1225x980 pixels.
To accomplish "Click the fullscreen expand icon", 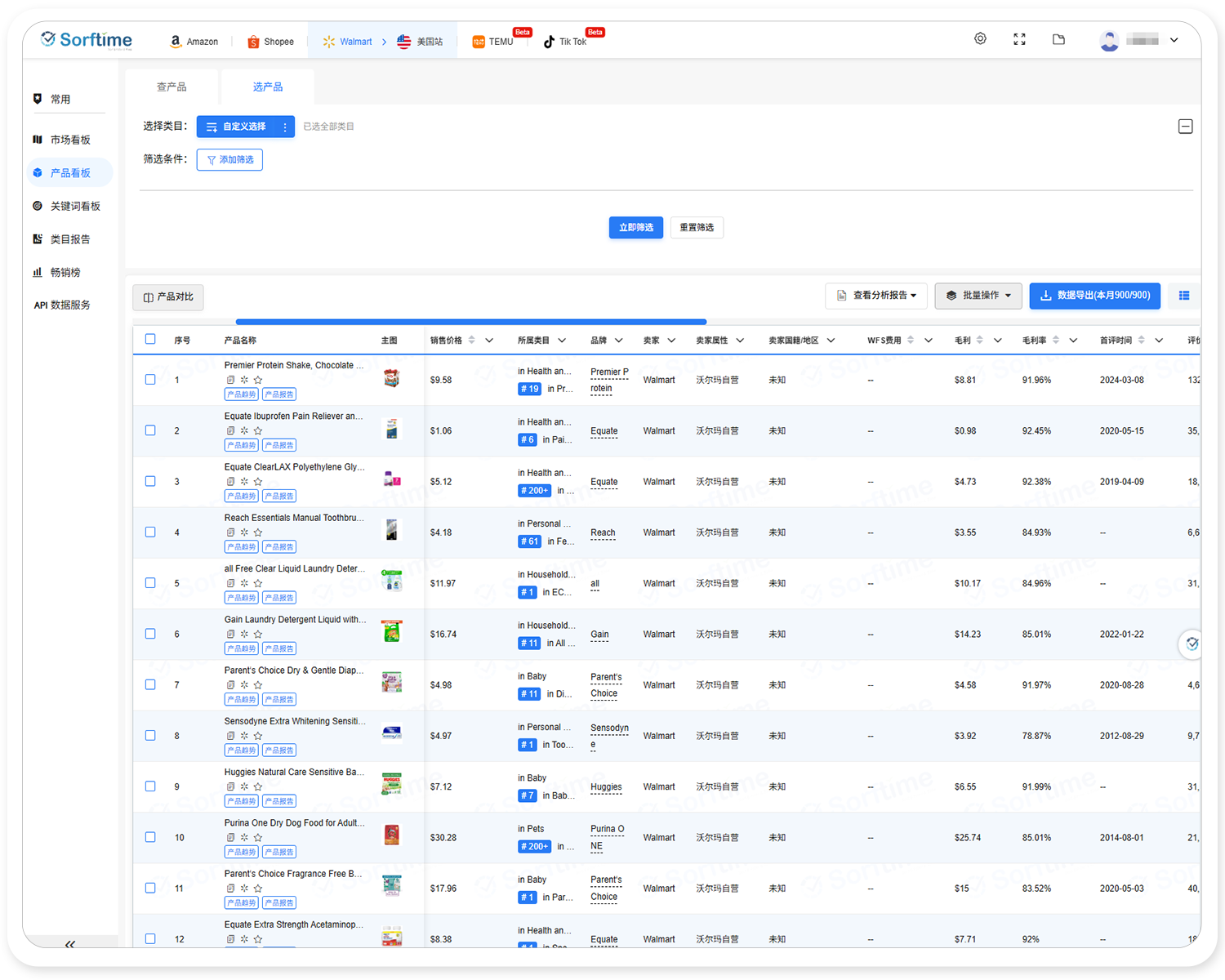I will point(1019,39).
